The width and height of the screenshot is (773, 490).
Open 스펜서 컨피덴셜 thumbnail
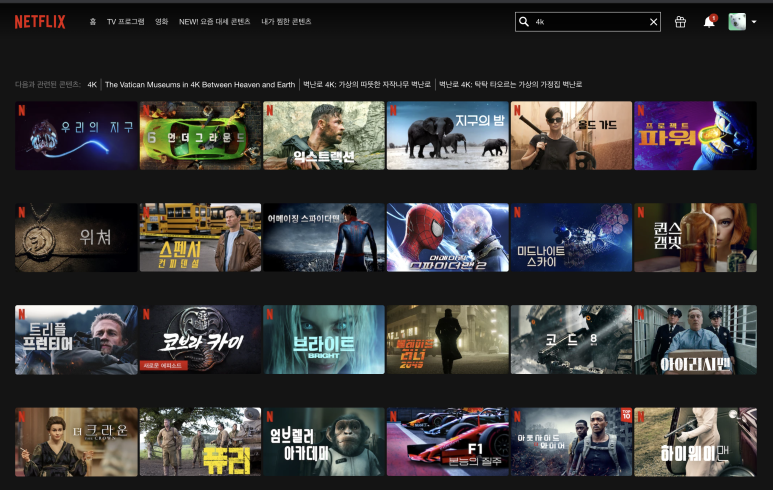[200, 238]
